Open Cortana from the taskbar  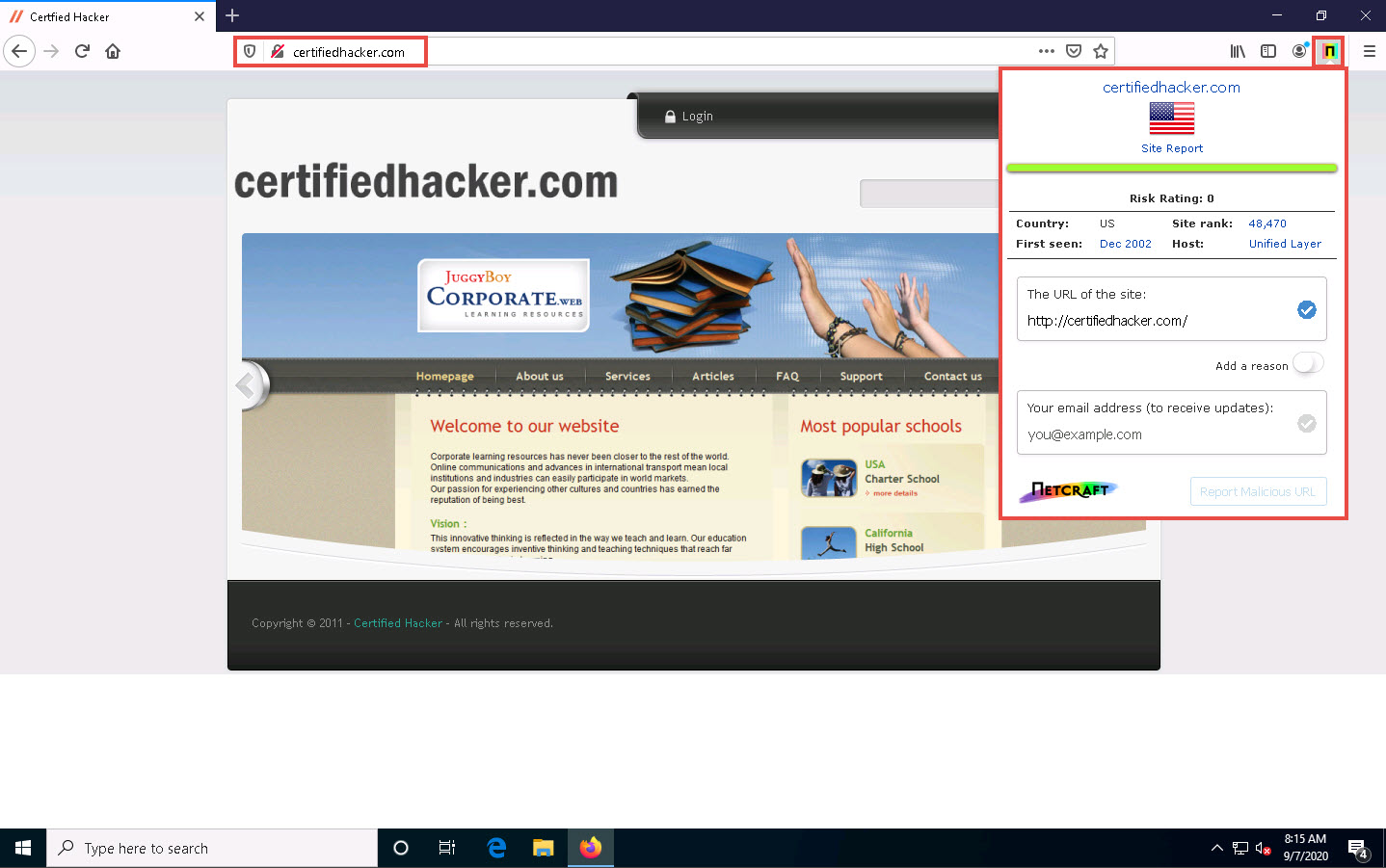[401, 848]
